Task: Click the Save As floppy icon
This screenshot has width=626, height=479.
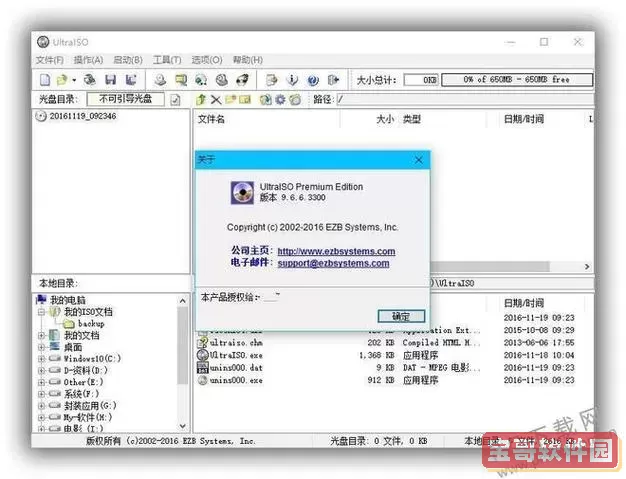Action: [x=131, y=80]
